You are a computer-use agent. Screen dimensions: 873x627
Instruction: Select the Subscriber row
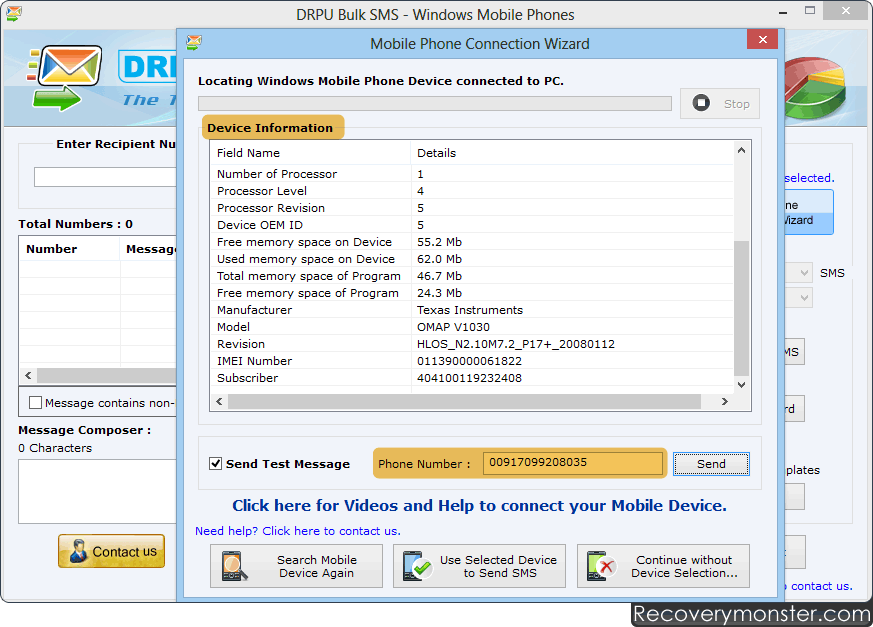click(472, 378)
